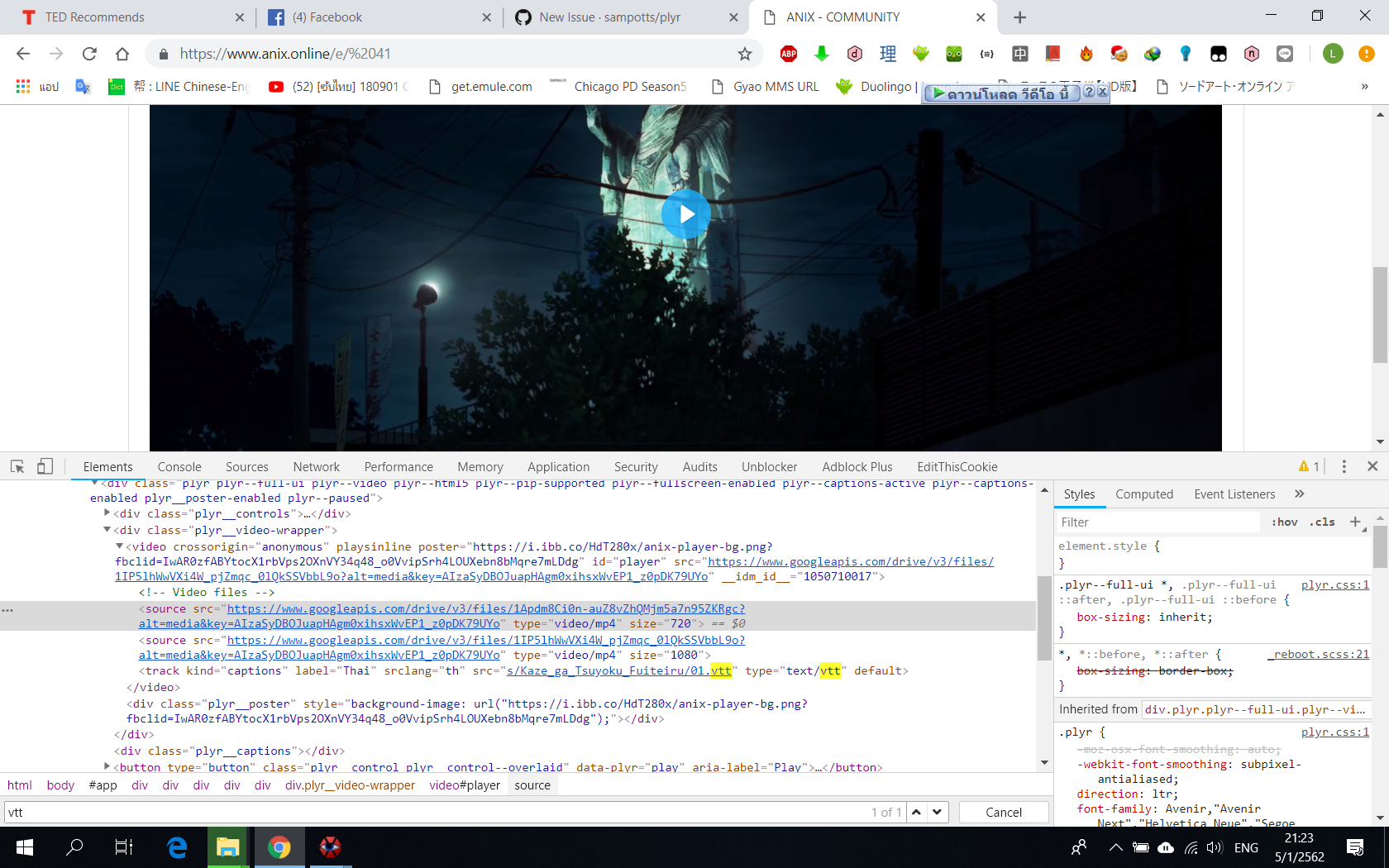Toggle the device toolbar in DevTools
Screen dimensions: 1389x868
coord(45,466)
